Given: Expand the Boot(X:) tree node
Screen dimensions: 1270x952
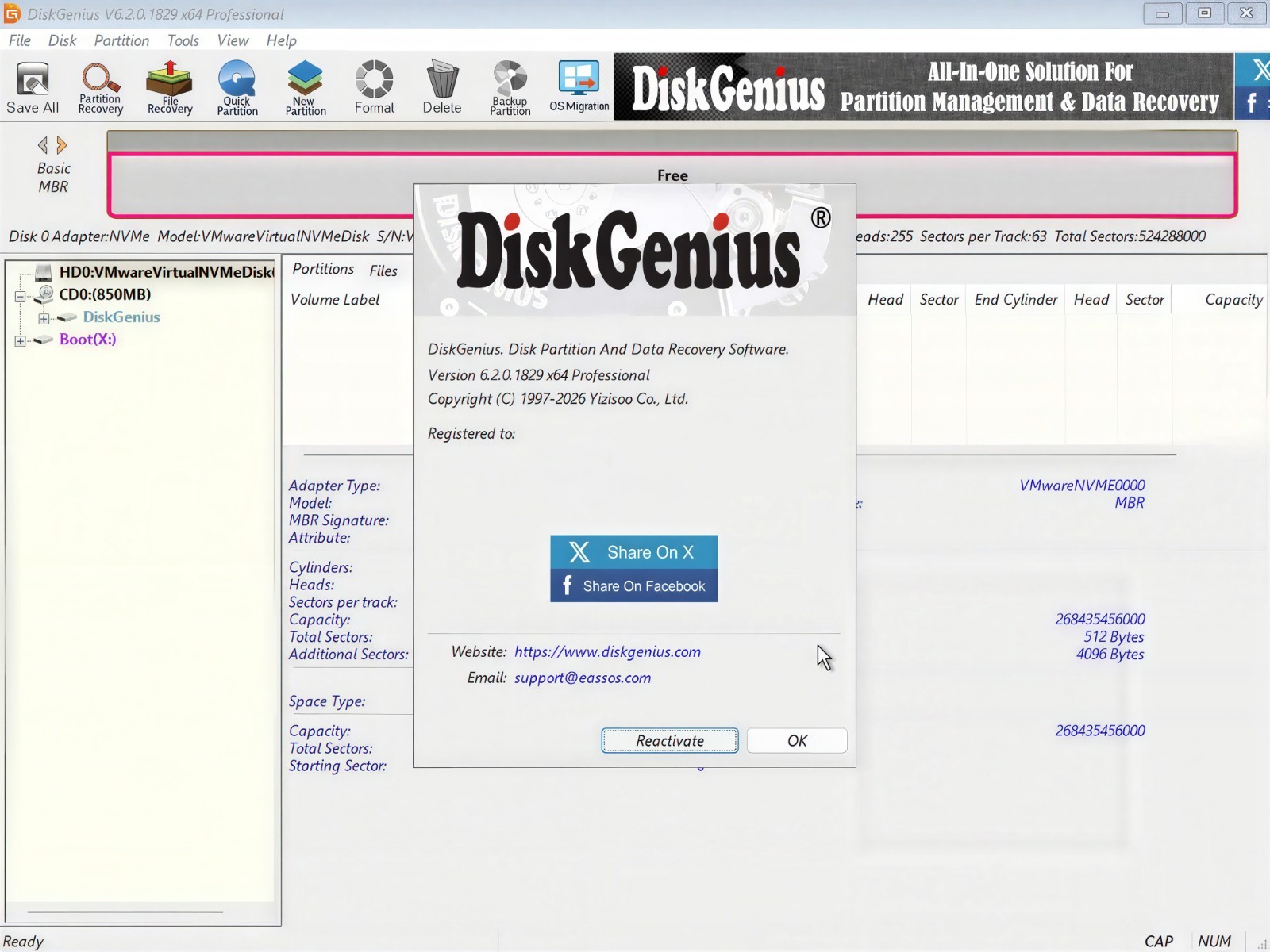Looking at the screenshot, I should click(21, 340).
